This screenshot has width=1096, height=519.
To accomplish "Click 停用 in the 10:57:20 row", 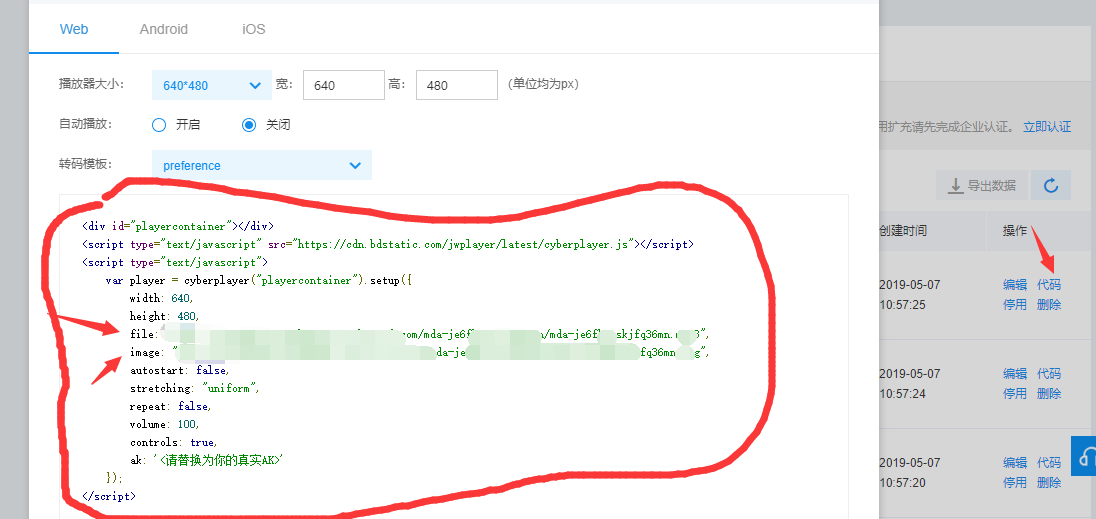I will click(x=1015, y=483).
